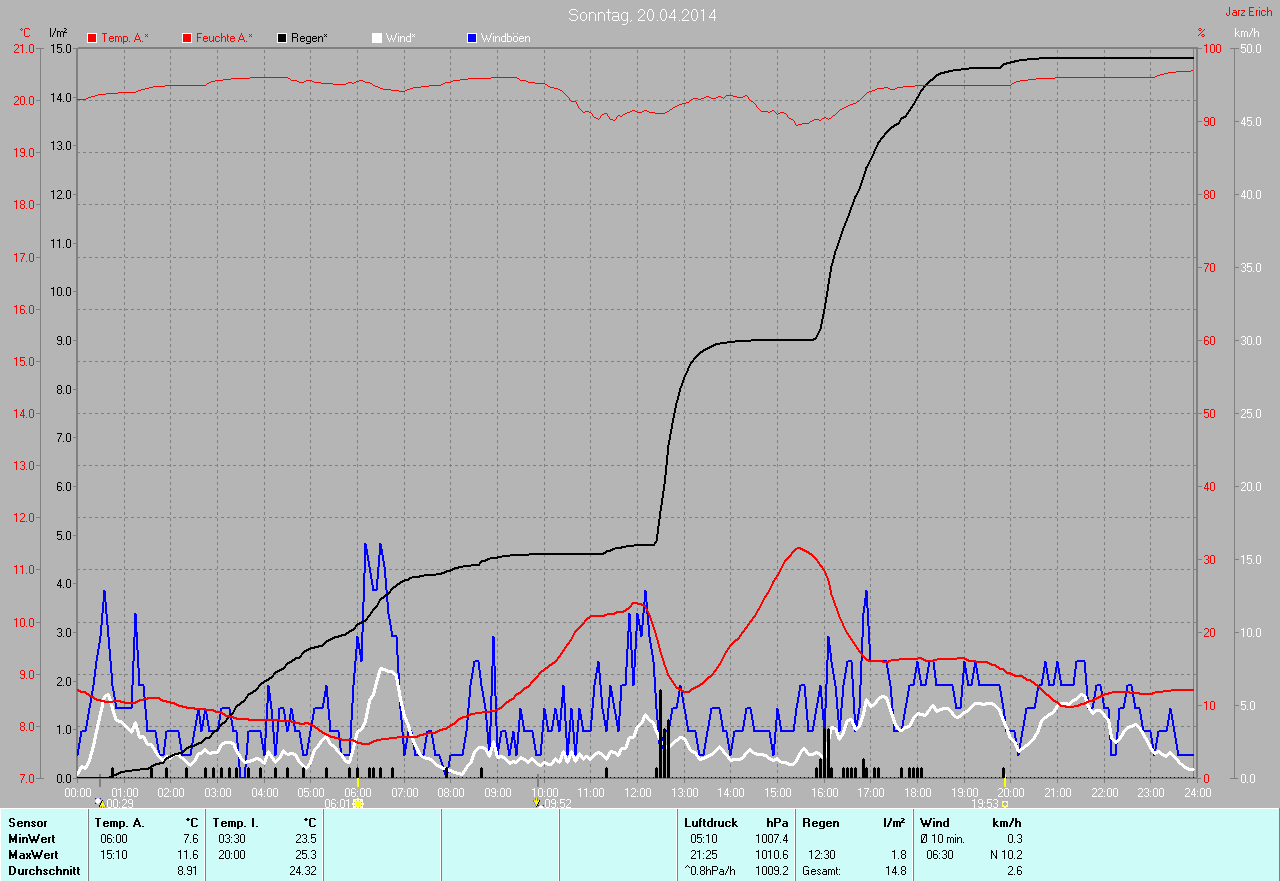Click the 'Temp. A.' column header in table
The image size is (1280, 881).
pyautogui.click(x=120, y=823)
